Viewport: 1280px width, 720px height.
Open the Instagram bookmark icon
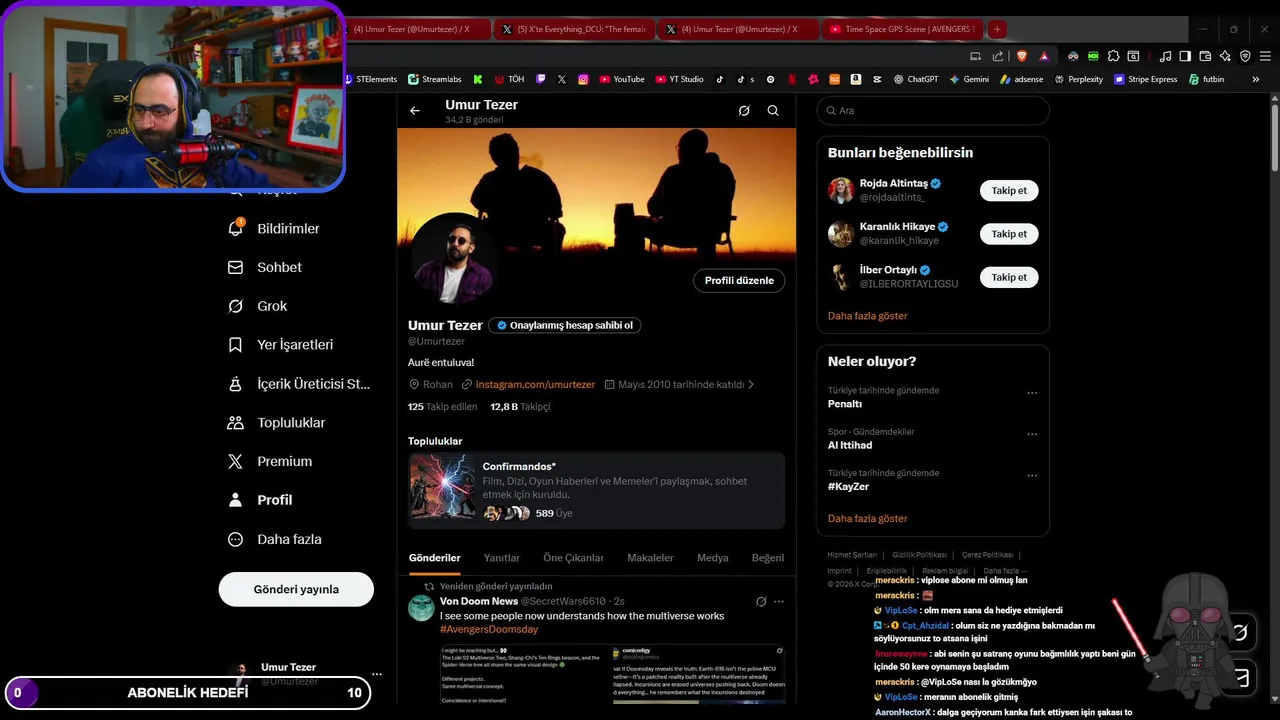point(583,79)
